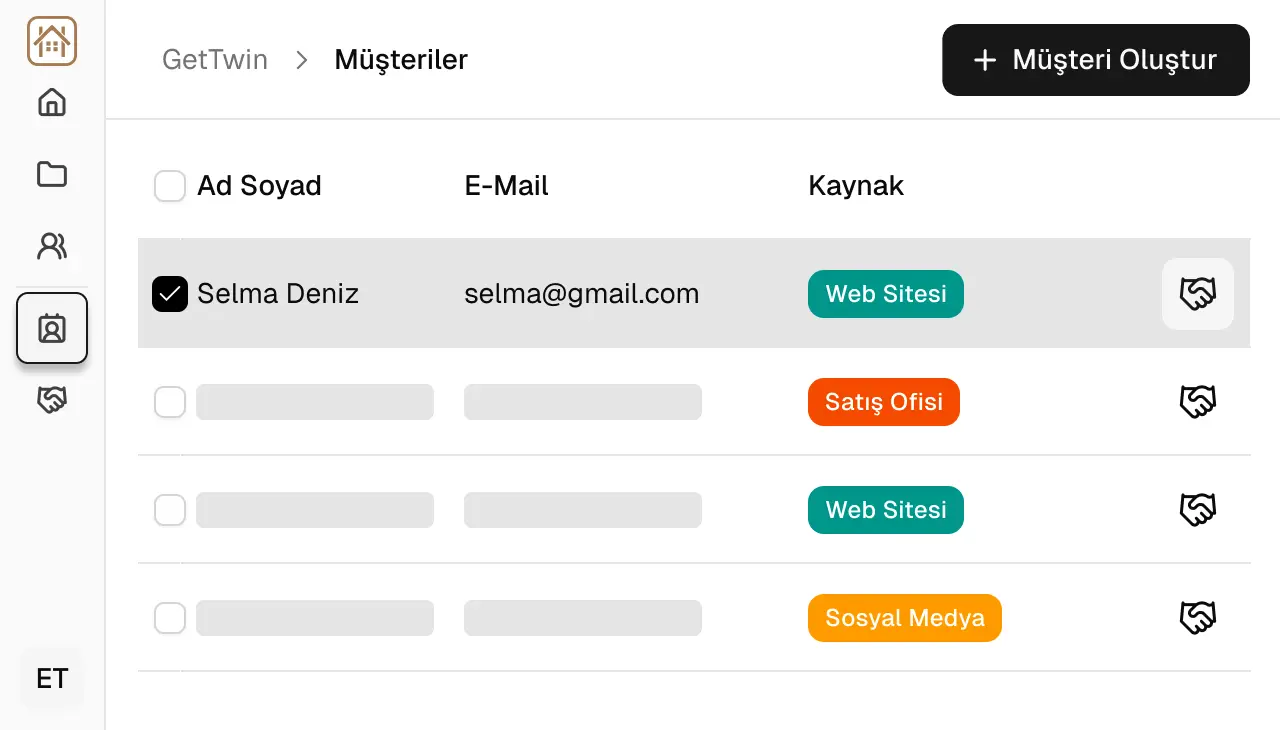Open the ET profile avatar

point(50,678)
